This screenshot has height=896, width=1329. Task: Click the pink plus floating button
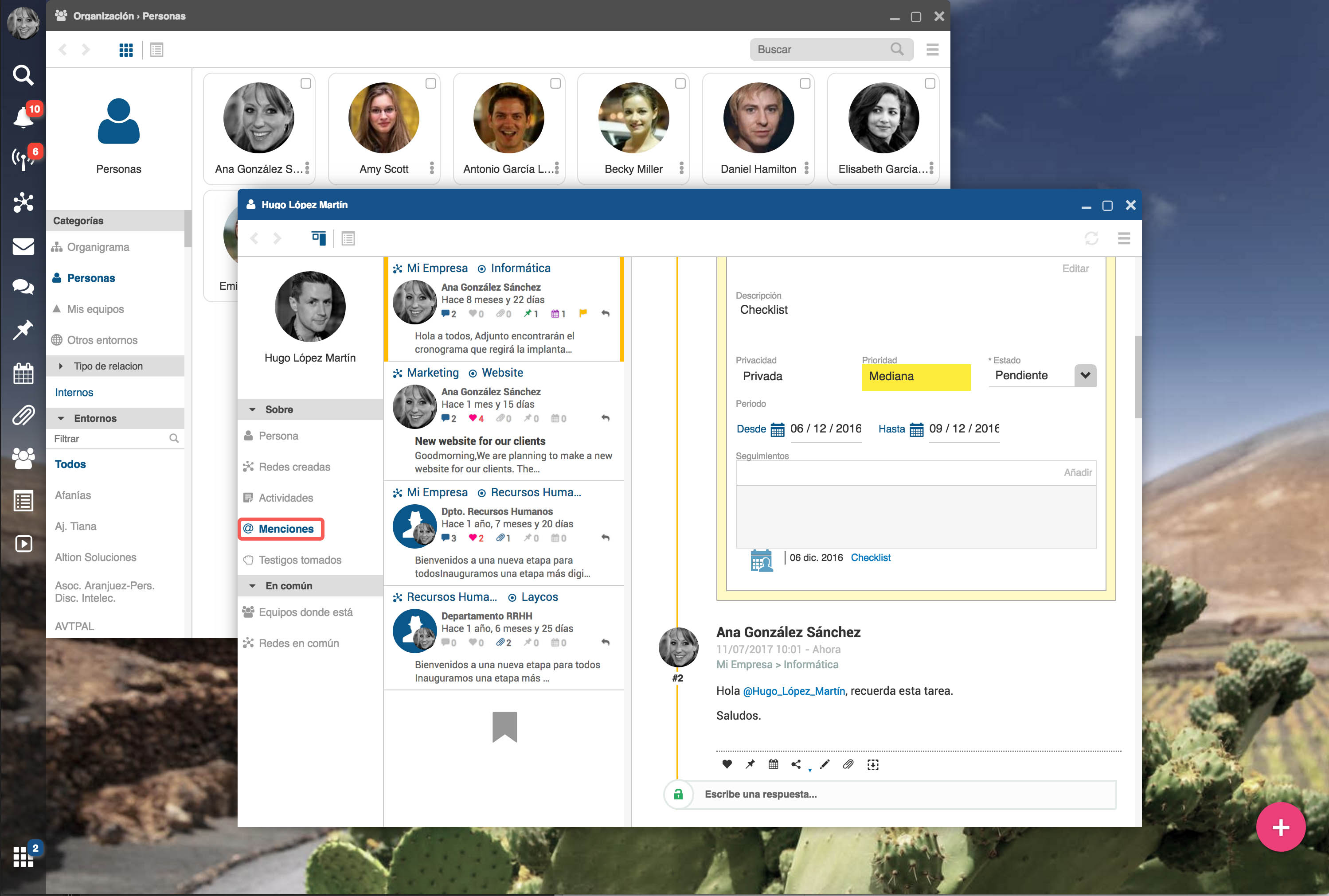(1280, 827)
